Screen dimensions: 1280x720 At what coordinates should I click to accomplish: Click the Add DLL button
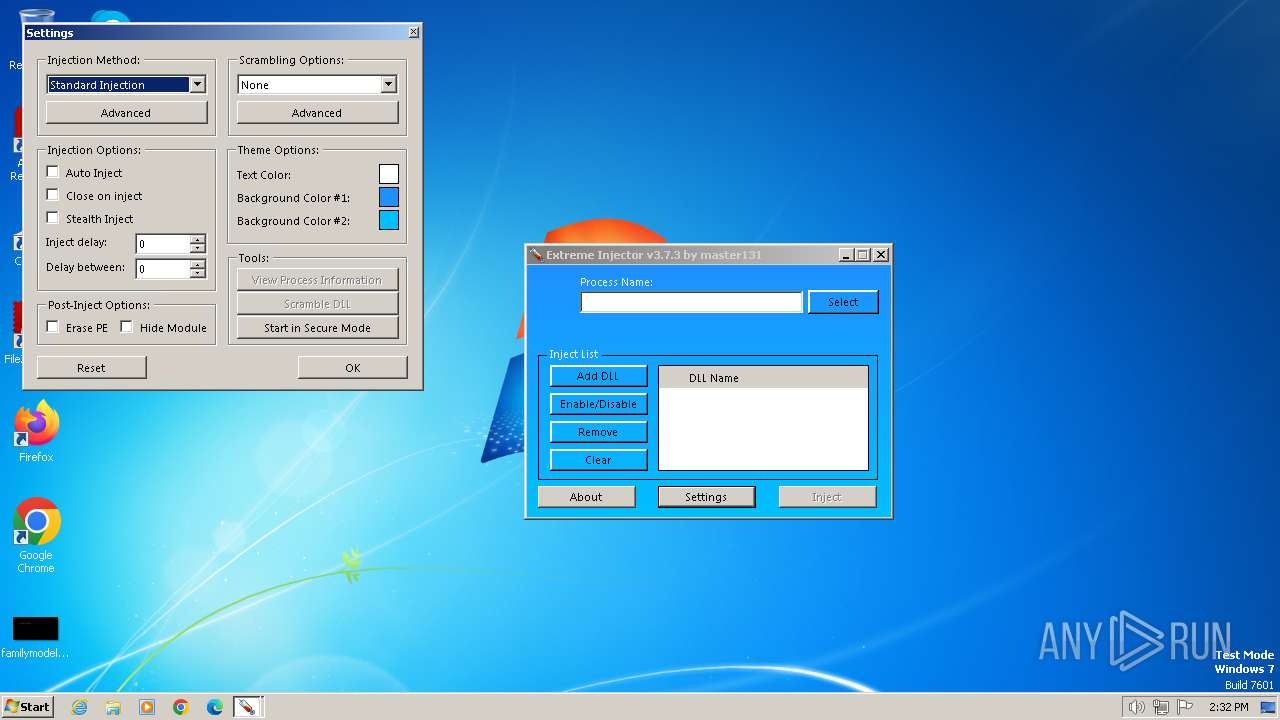pos(598,376)
